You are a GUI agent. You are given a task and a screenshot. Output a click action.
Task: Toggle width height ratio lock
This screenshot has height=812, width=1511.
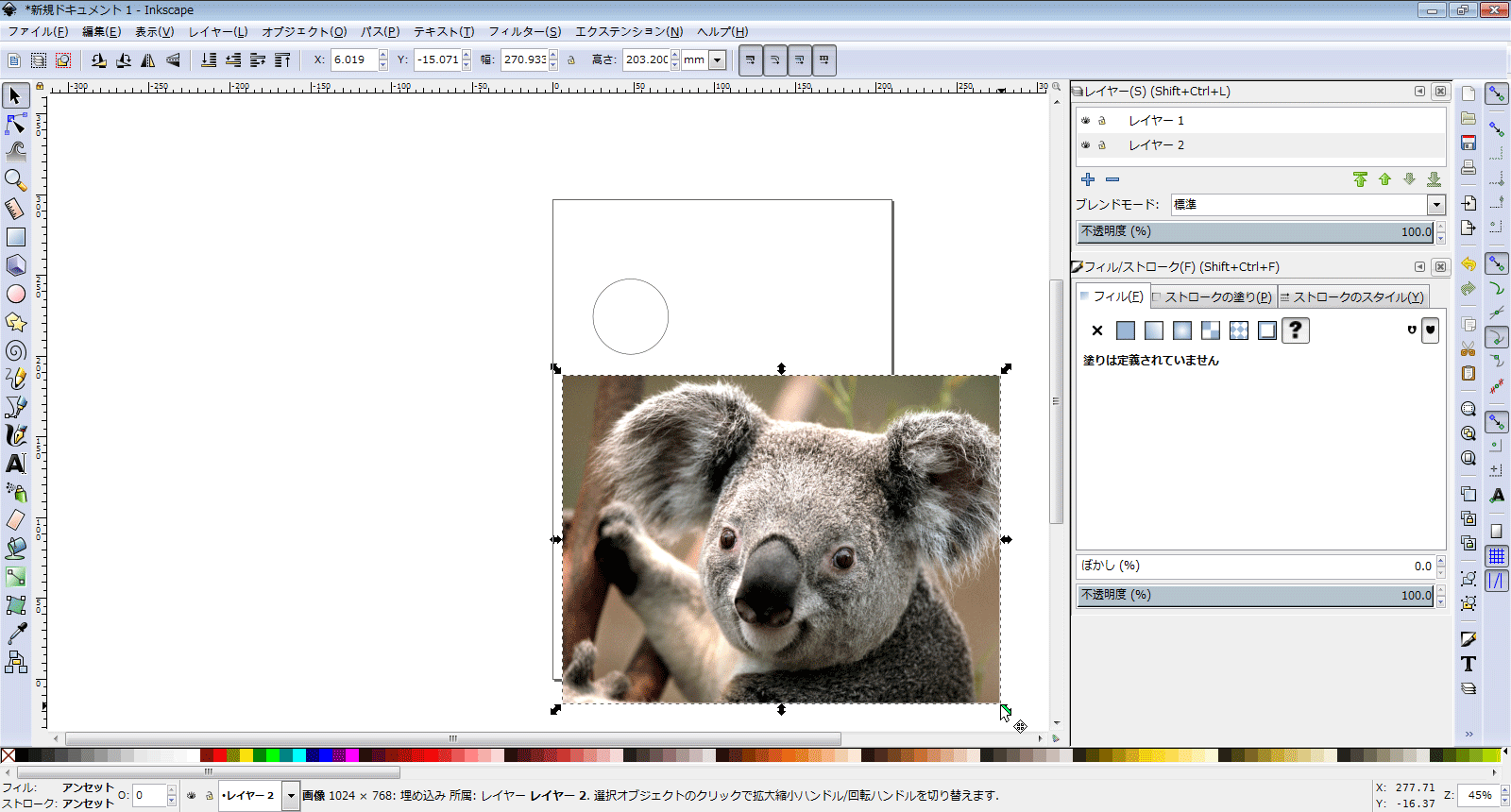click(571, 60)
